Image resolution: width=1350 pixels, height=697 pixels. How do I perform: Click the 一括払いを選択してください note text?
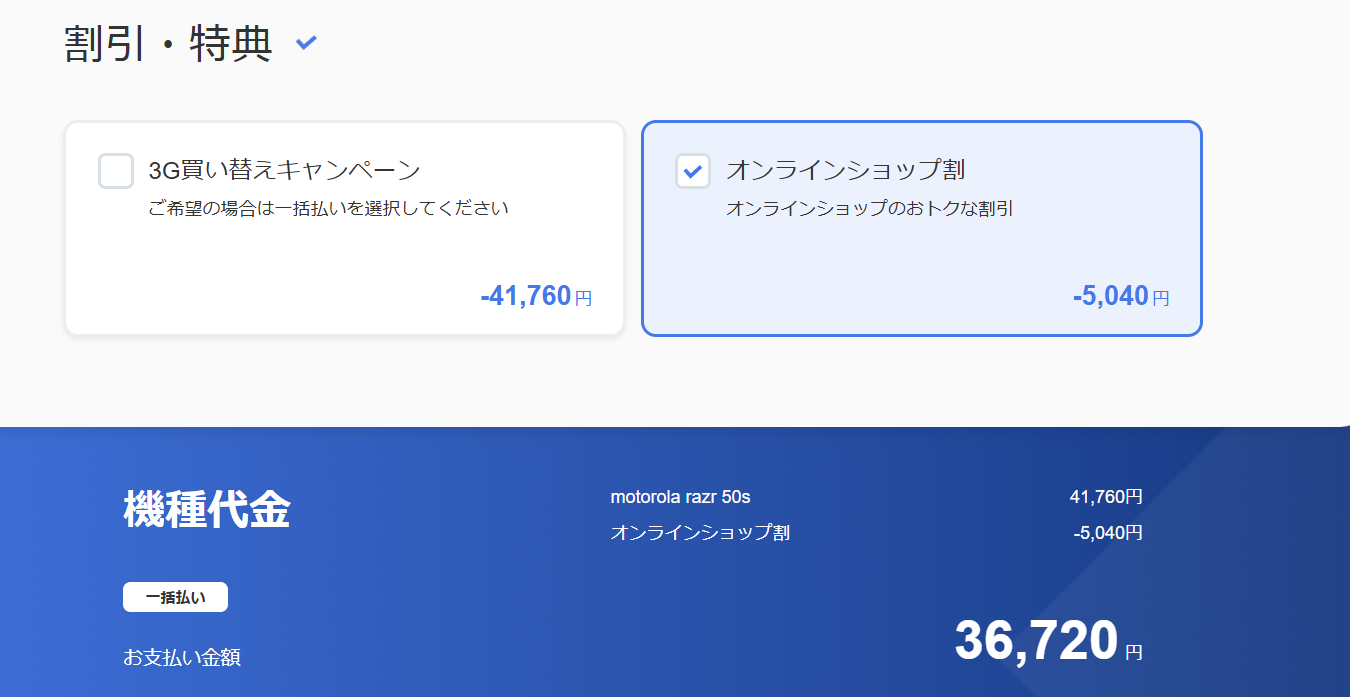pyautogui.click(x=328, y=209)
